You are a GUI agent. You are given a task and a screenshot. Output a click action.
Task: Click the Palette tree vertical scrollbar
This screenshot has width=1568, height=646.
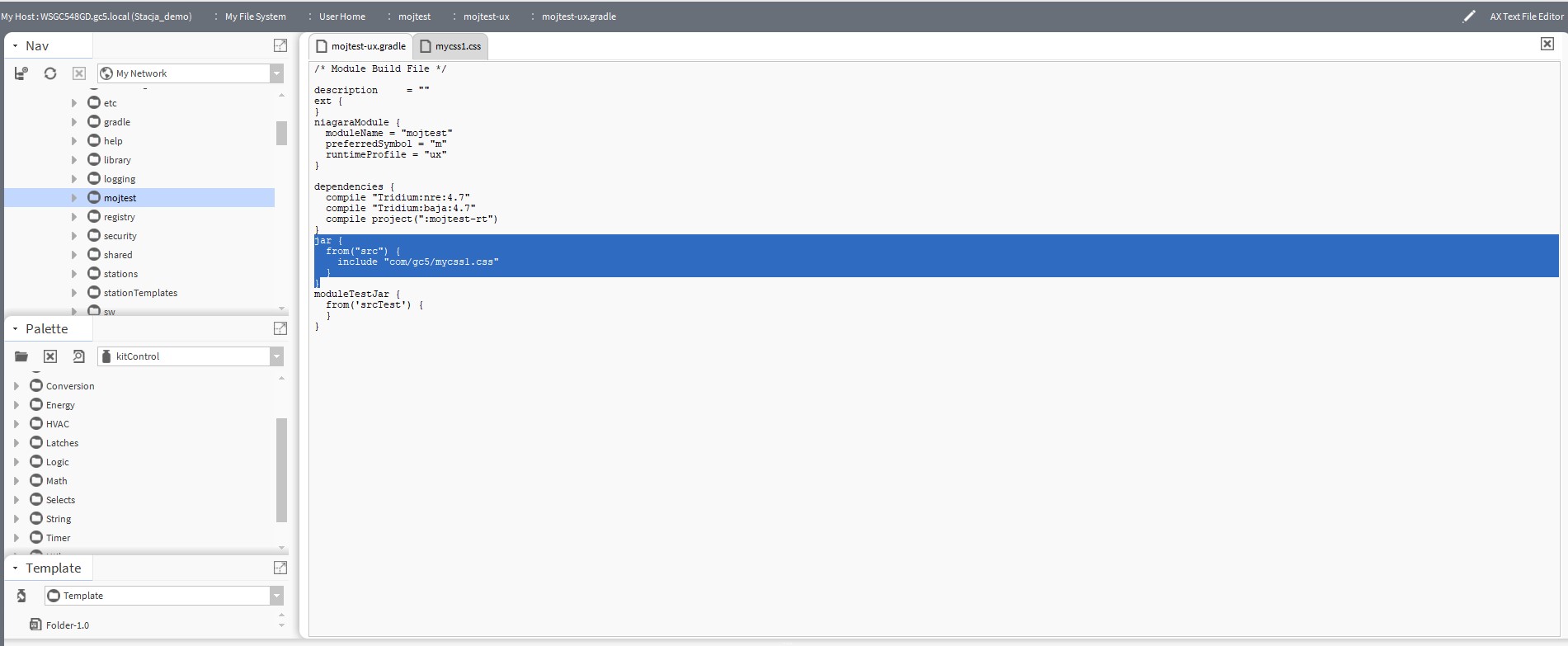[x=281, y=470]
